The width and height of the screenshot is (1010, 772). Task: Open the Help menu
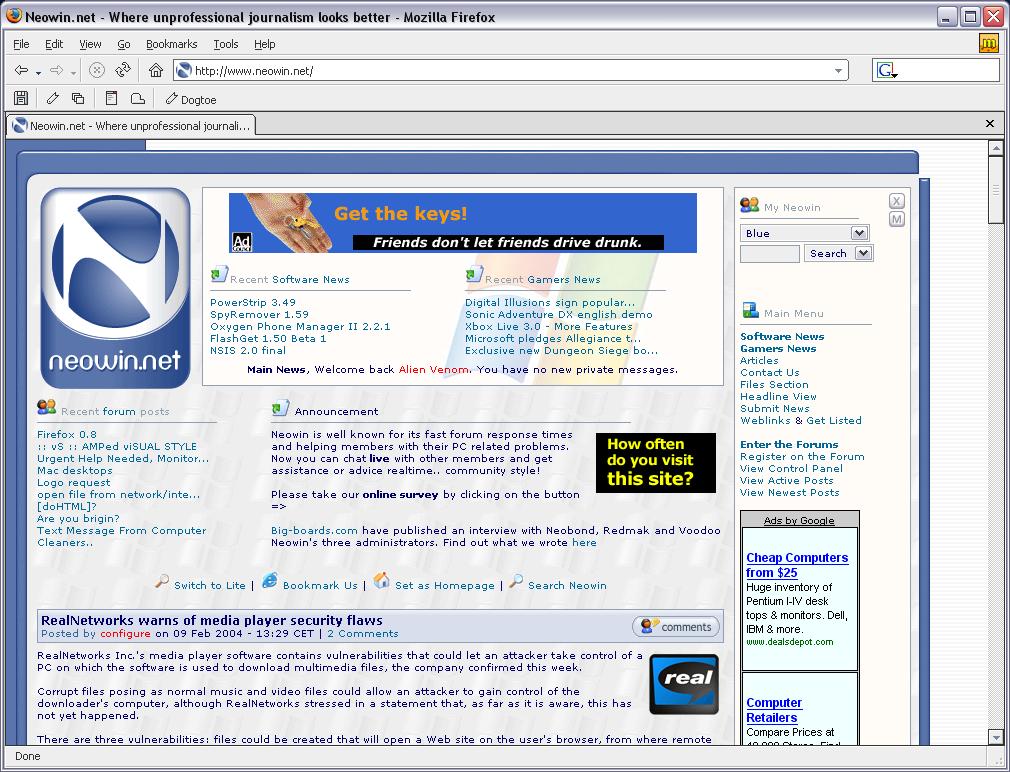(264, 44)
